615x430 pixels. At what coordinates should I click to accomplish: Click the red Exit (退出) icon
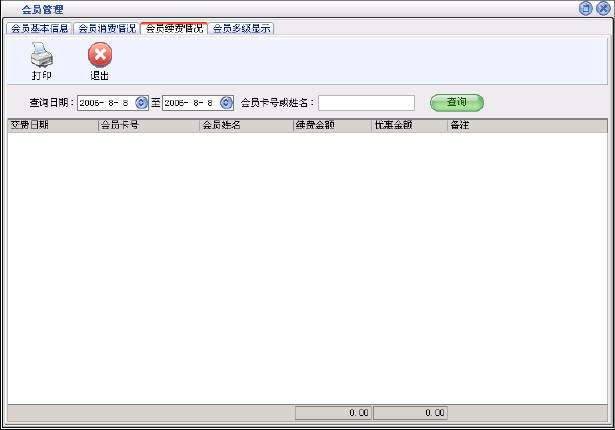coord(100,57)
